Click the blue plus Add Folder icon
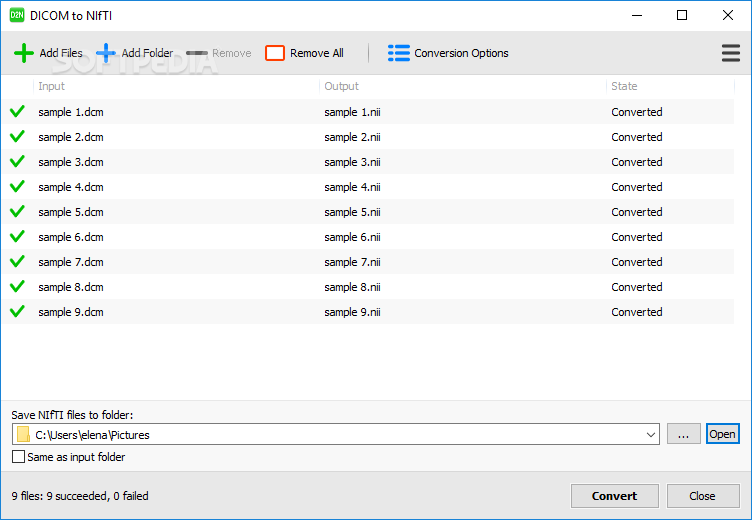 106,53
